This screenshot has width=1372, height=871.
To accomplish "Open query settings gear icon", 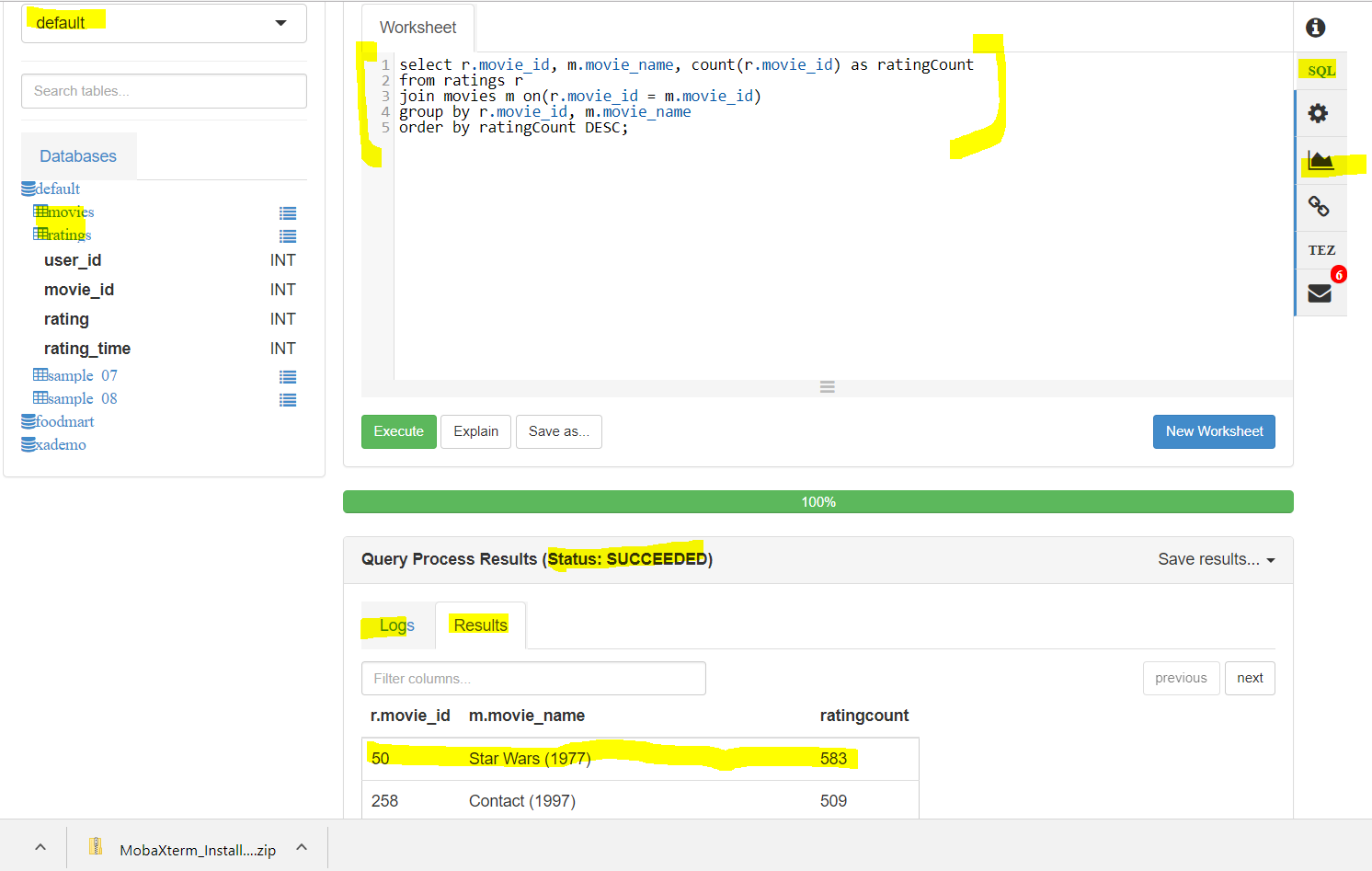I will pos(1319,113).
